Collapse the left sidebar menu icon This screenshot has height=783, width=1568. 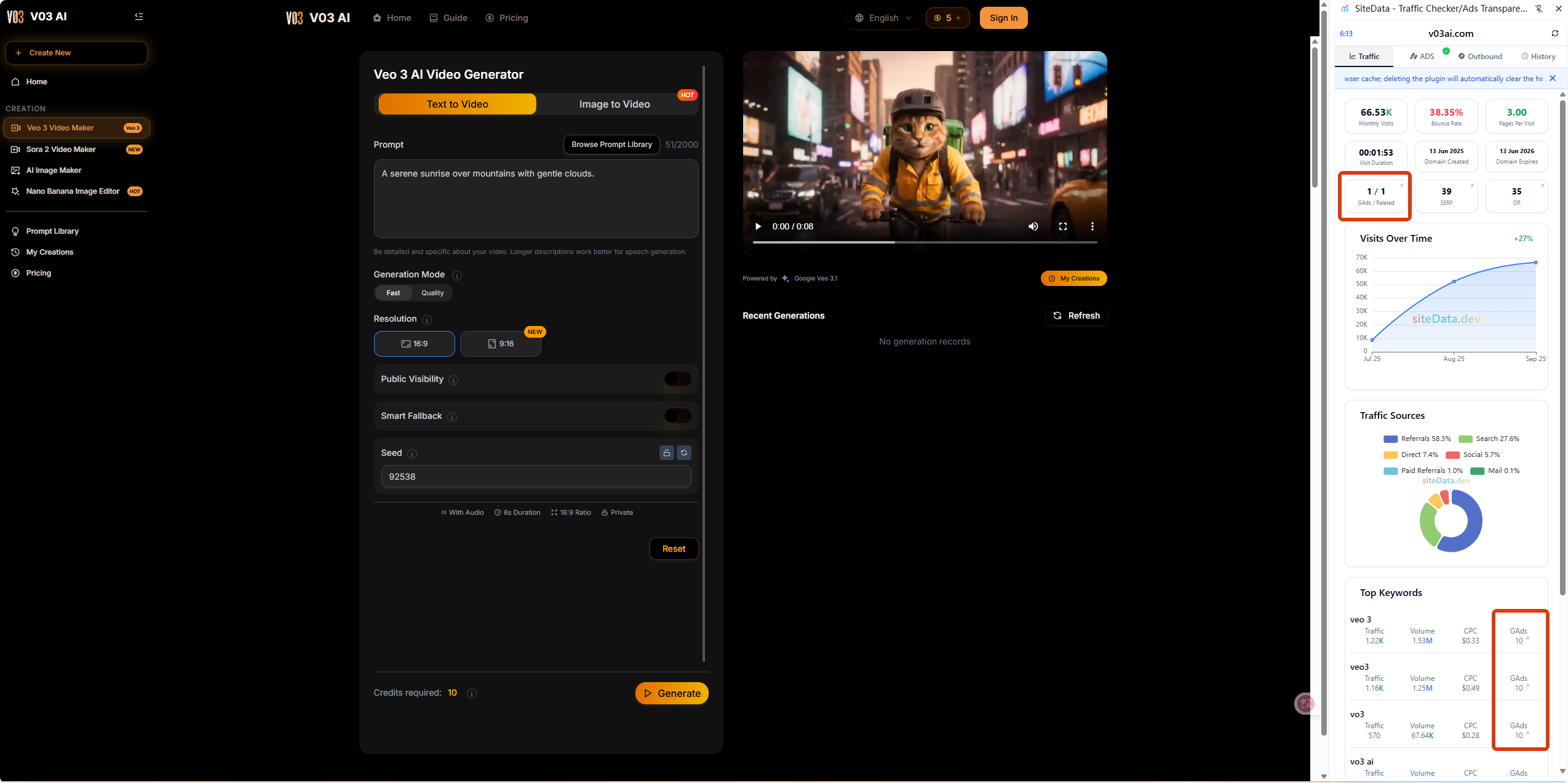(x=139, y=17)
